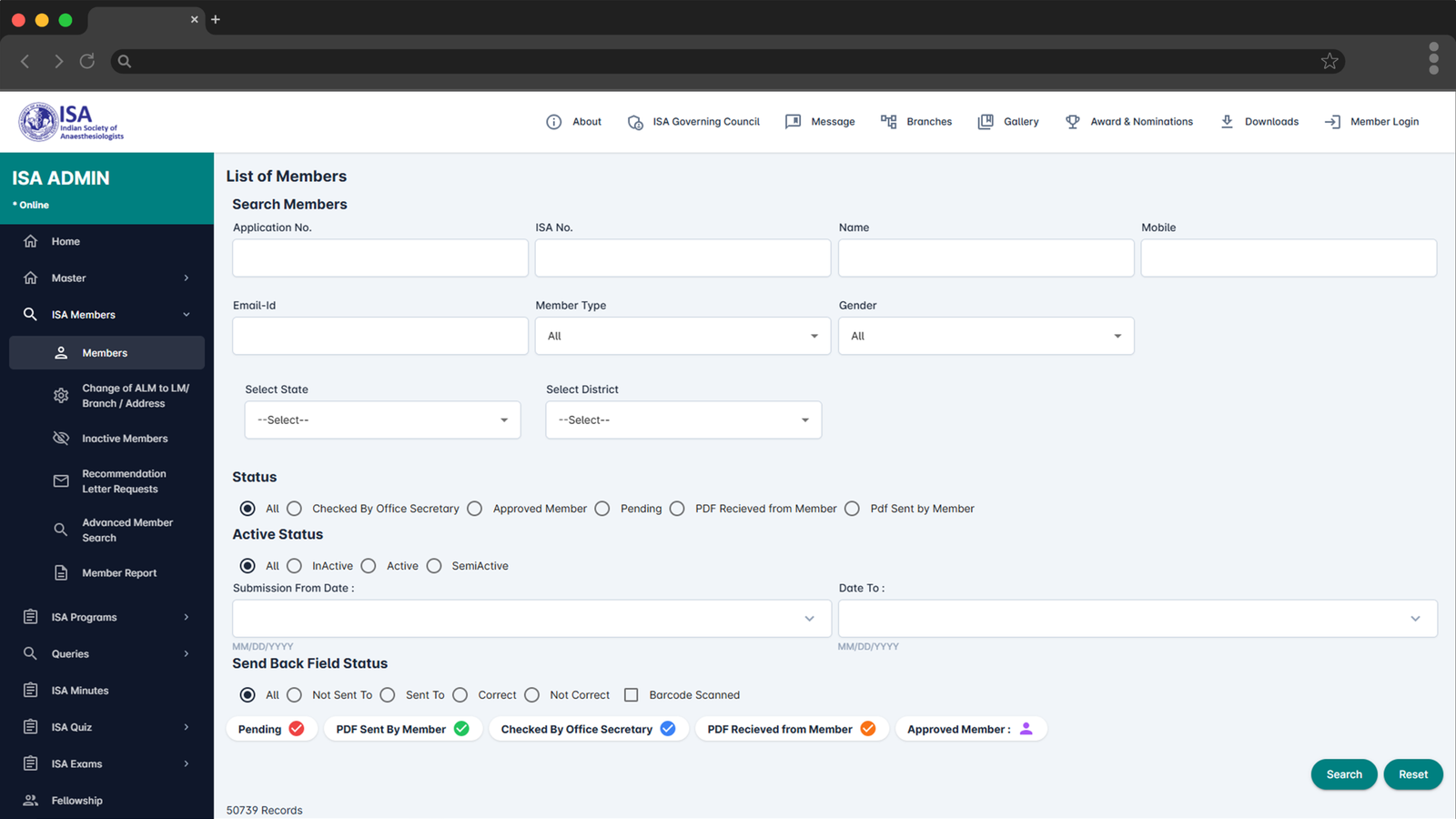The width and height of the screenshot is (1456, 819).
Task: Expand the Master sidebar menu chevron
Action: 187,278
